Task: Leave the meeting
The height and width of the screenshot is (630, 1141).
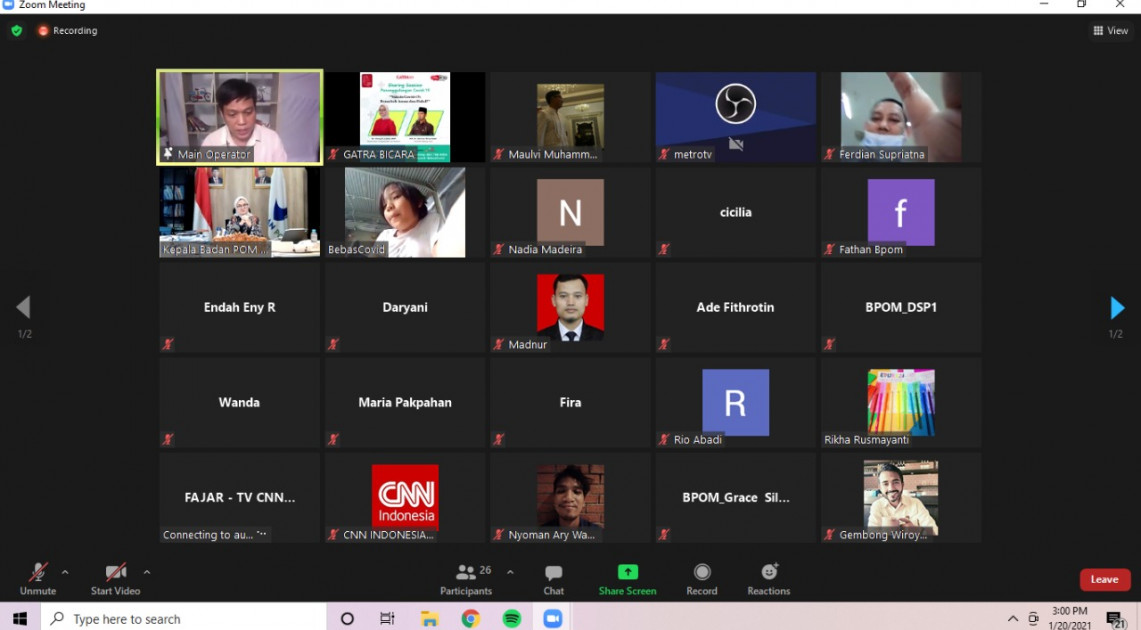Action: click(x=1104, y=580)
